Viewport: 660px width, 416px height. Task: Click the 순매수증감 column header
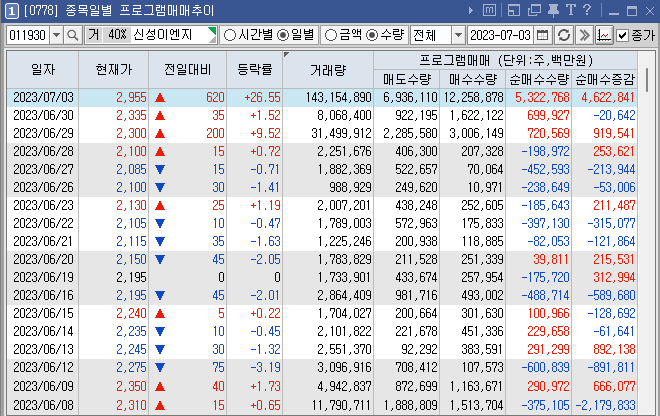click(x=605, y=79)
